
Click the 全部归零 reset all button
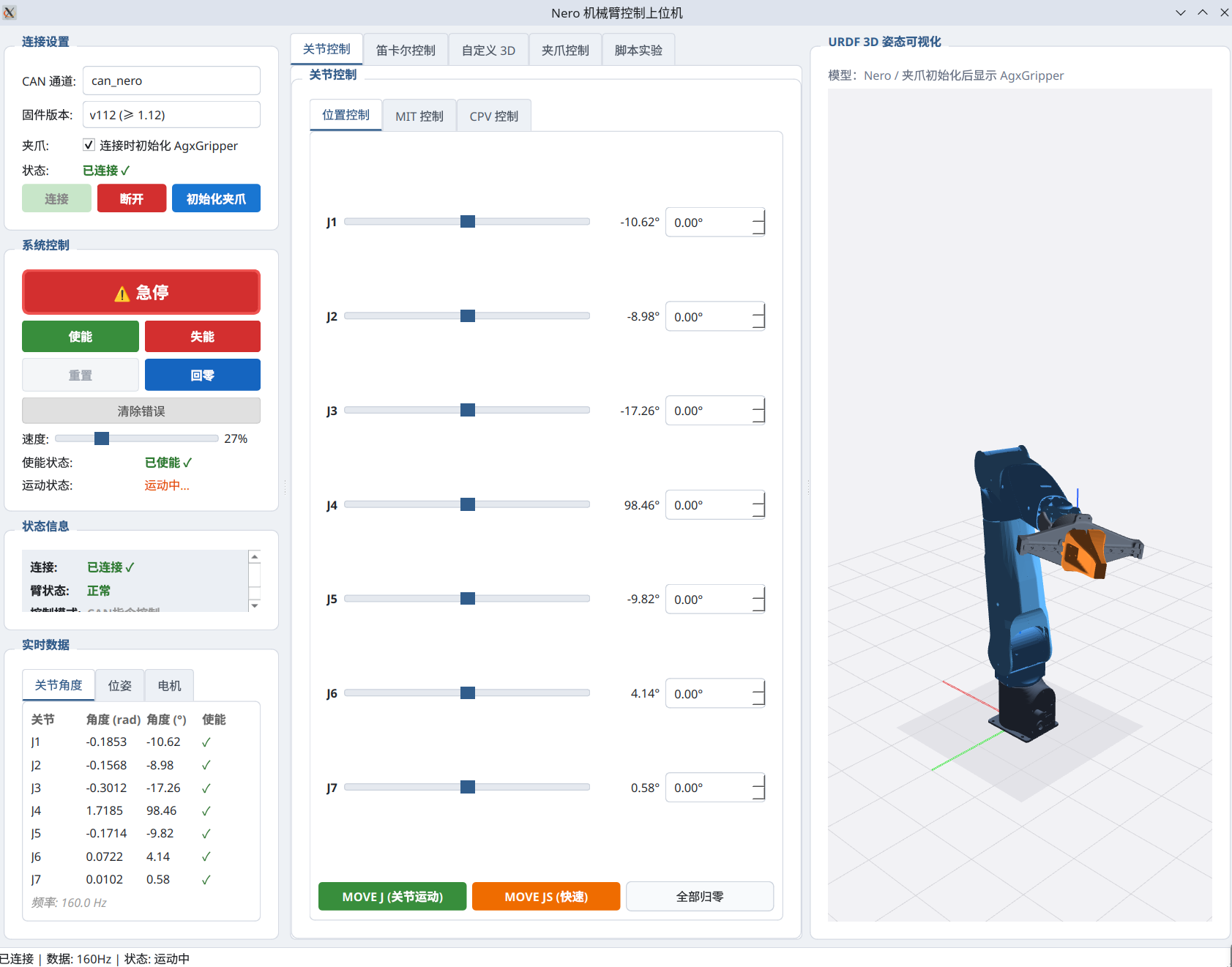(700, 897)
